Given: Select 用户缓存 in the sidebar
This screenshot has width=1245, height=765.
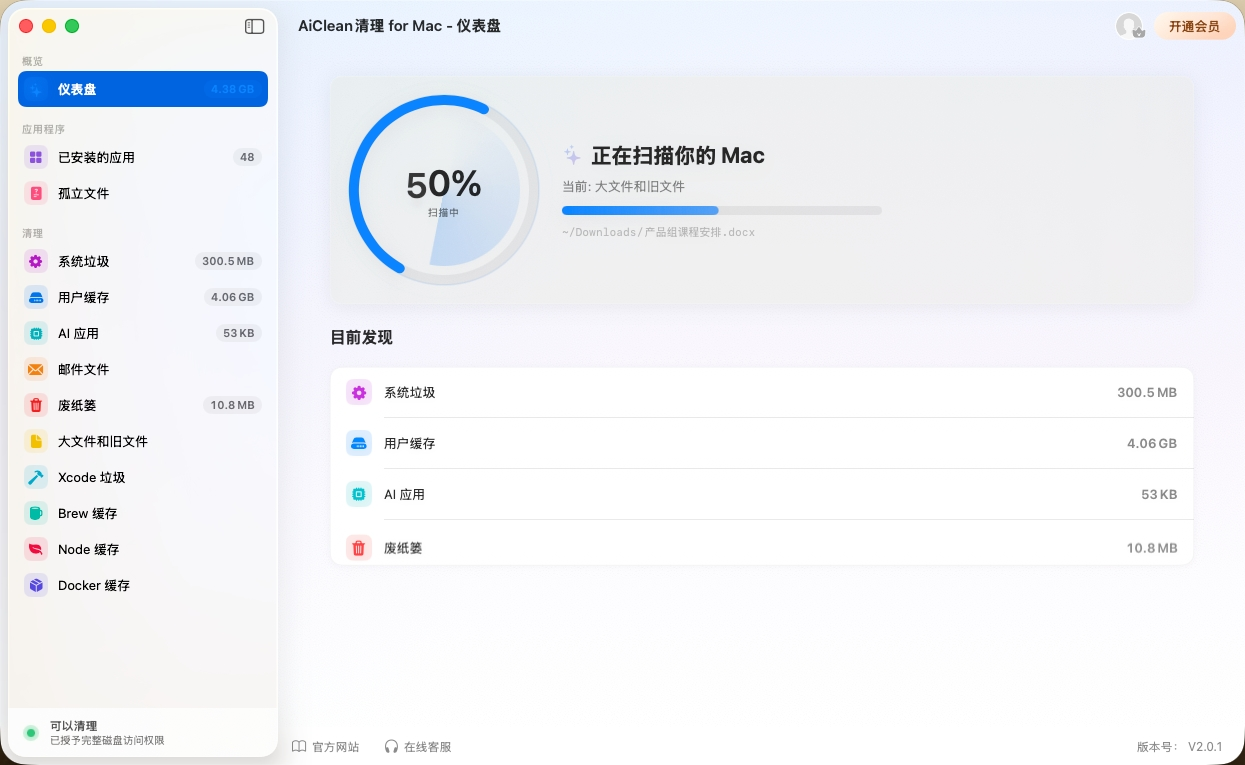Looking at the screenshot, I should [143, 297].
